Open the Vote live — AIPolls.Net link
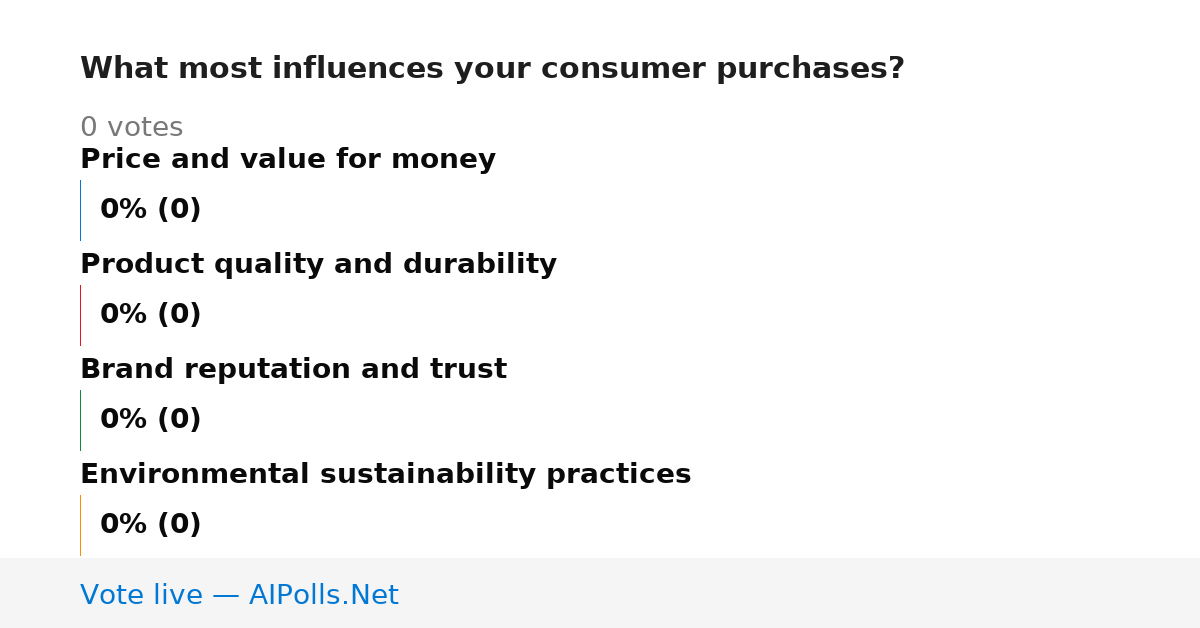Image resolution: width=1200 pixels, height=628 pixels. pyautogui.click(x=239, y=596)
